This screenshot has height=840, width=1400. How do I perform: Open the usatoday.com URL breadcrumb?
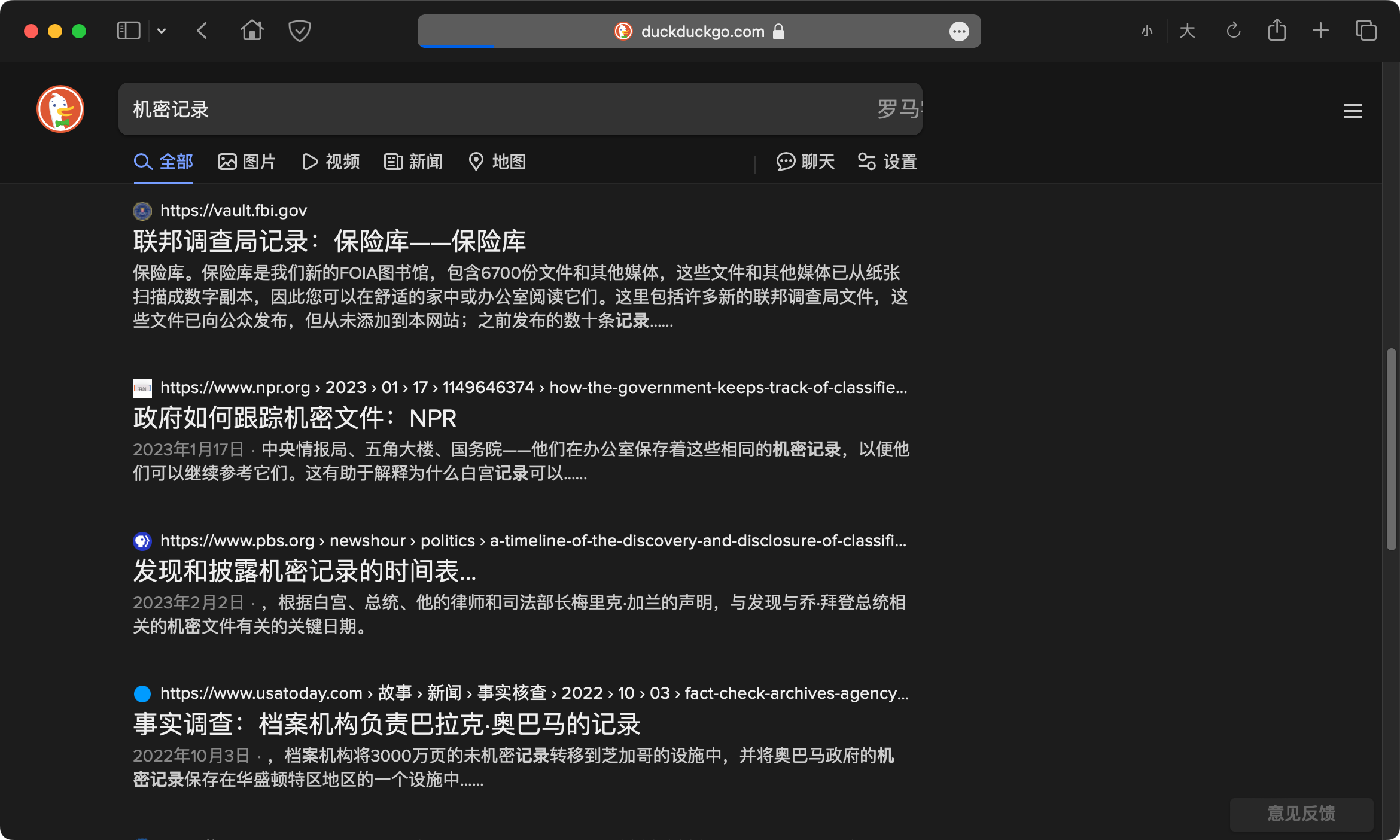(x=534, y=693)
